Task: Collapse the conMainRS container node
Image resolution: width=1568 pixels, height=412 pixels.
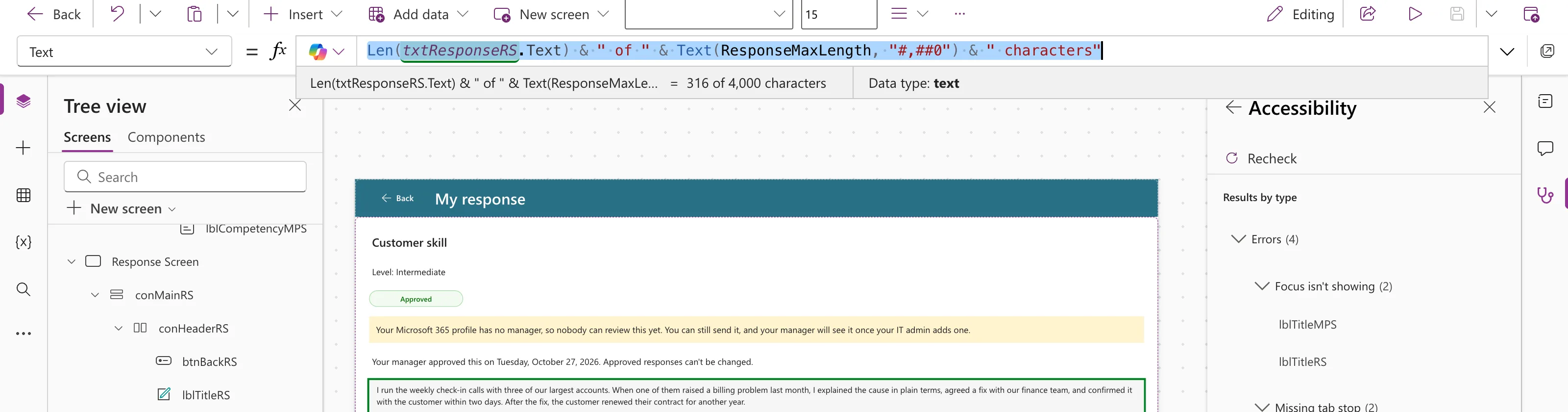Action: click(95, 295)
